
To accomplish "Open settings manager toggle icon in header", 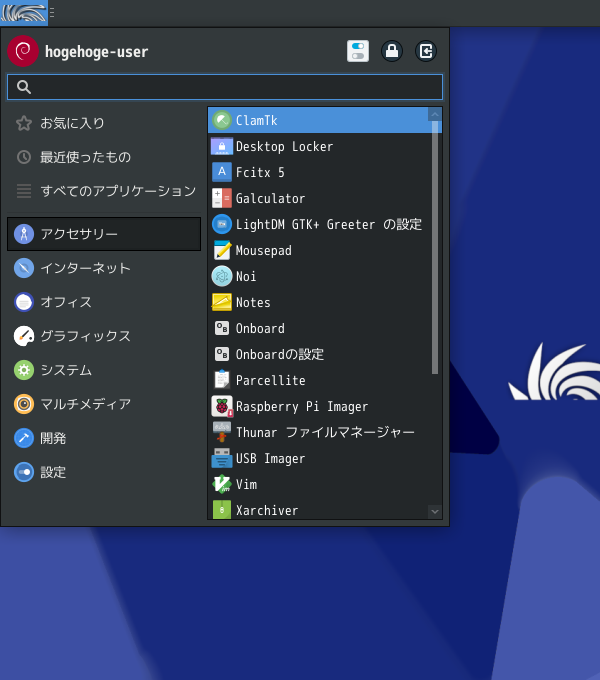I will coord(358,51).
